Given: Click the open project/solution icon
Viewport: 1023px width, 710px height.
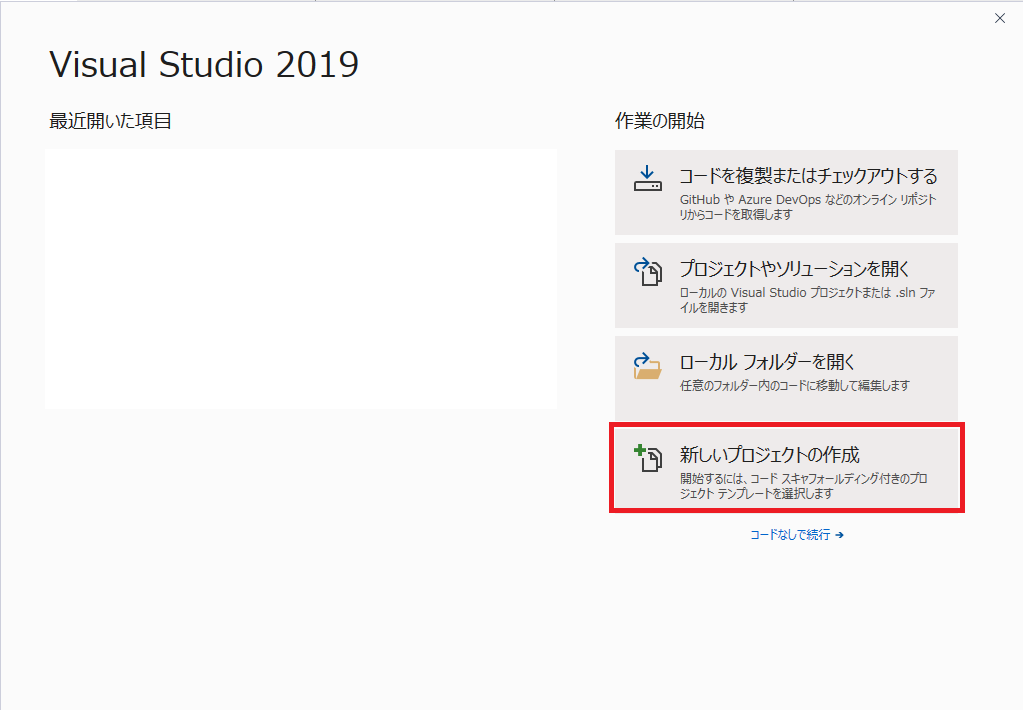Looking at the screenshot, I should pyautogui.click(x=649, y=273).
